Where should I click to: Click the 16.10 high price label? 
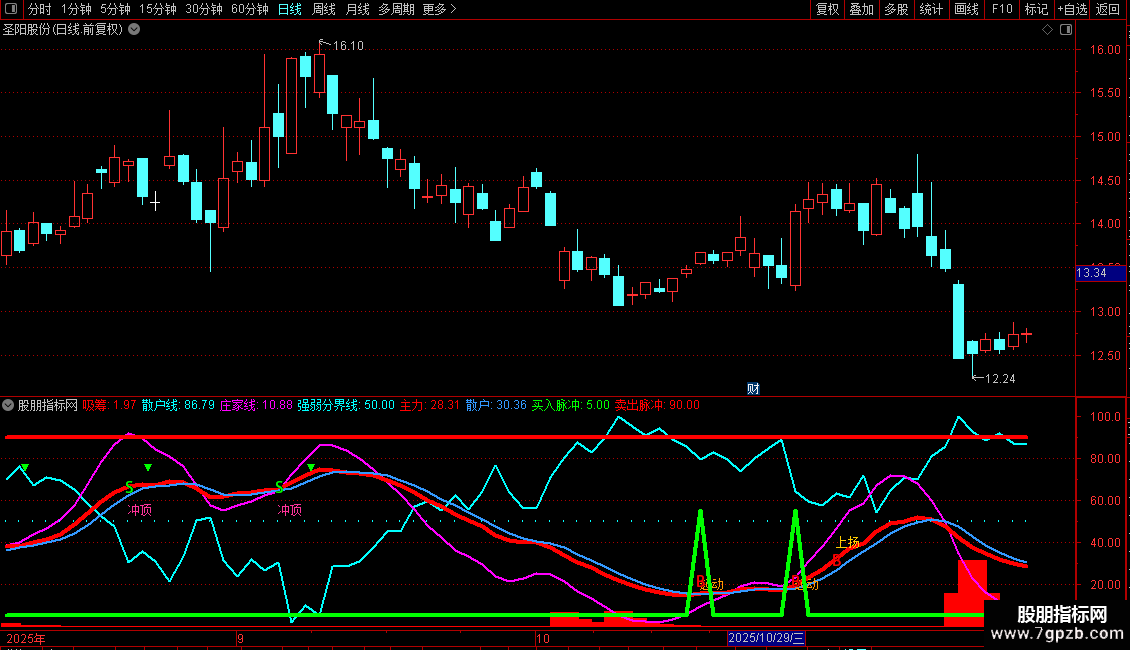click(x=348, y=46)
